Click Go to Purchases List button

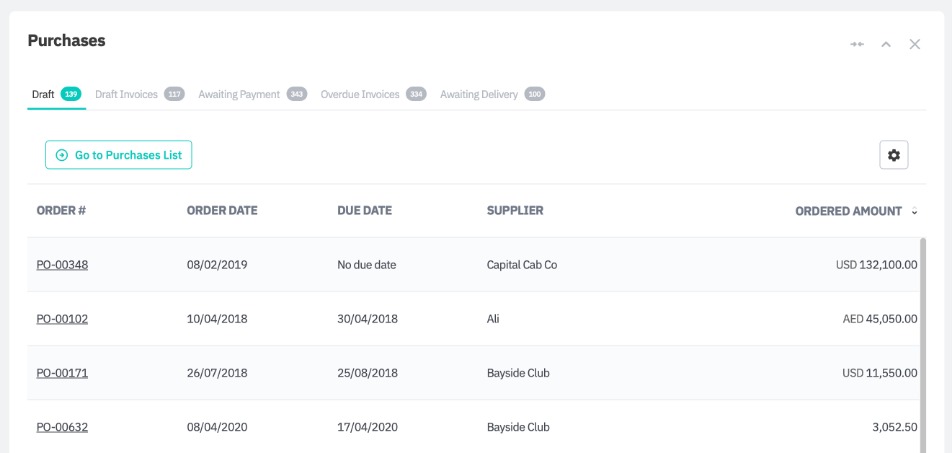click(x=118, y=155)
